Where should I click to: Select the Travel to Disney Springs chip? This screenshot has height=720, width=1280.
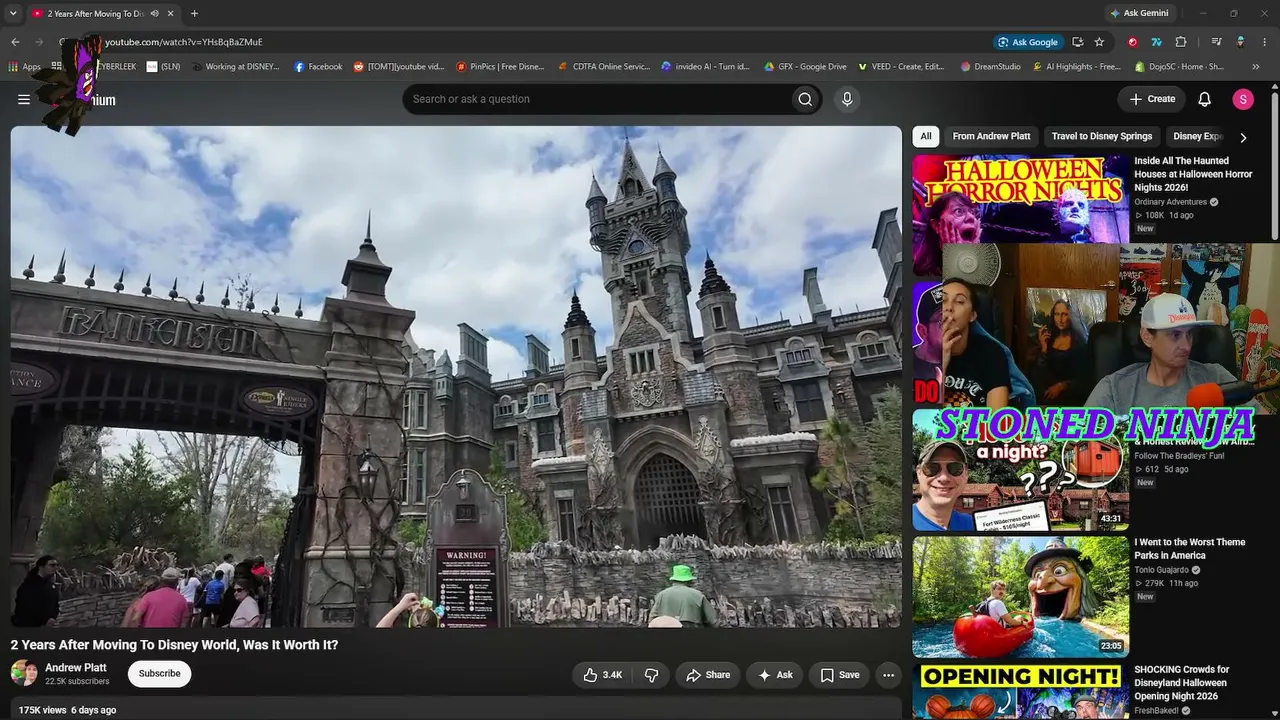click(1102, 137)
